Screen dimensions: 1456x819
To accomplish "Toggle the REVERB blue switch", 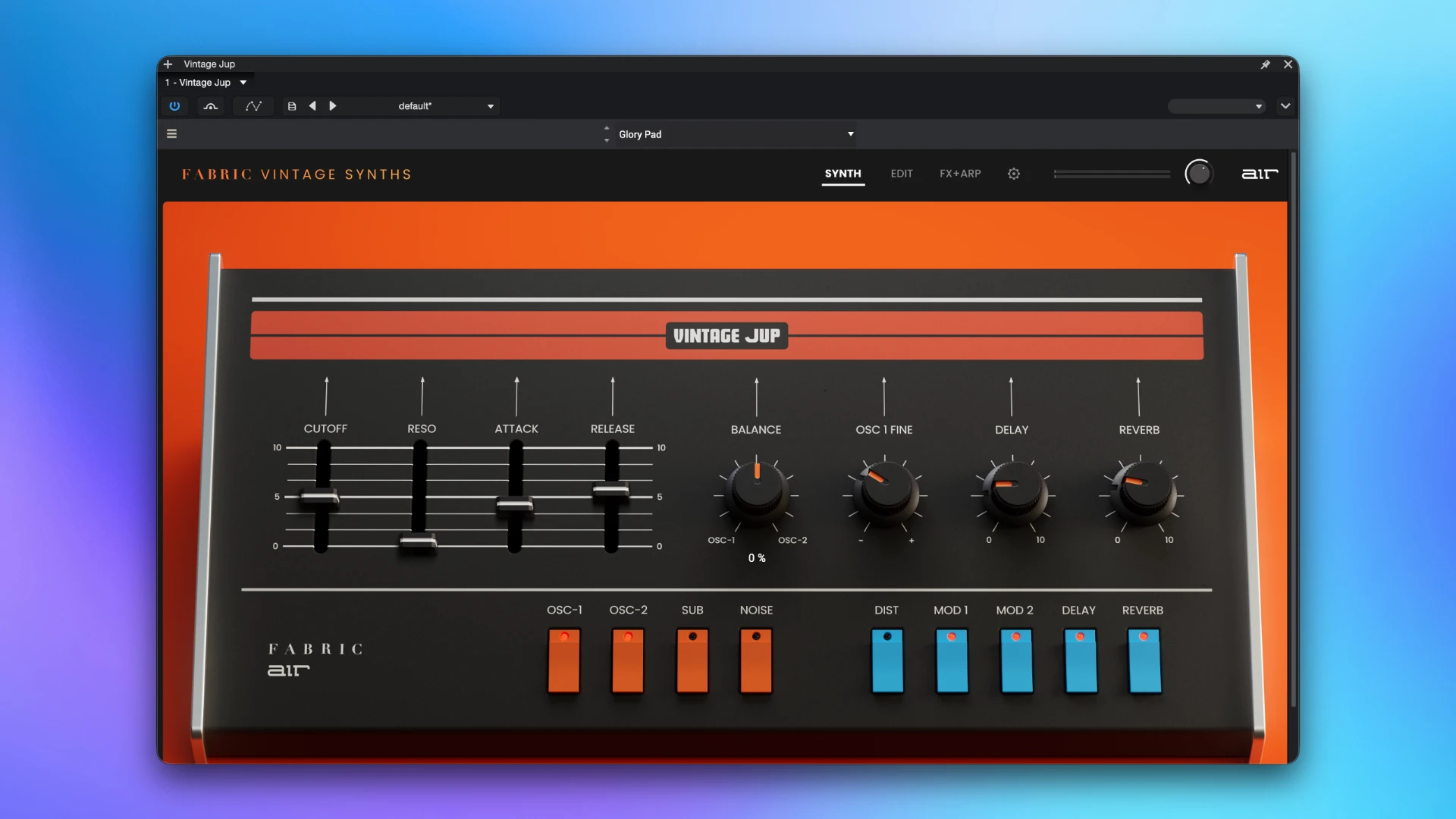I will click(x=1144, y=661).
